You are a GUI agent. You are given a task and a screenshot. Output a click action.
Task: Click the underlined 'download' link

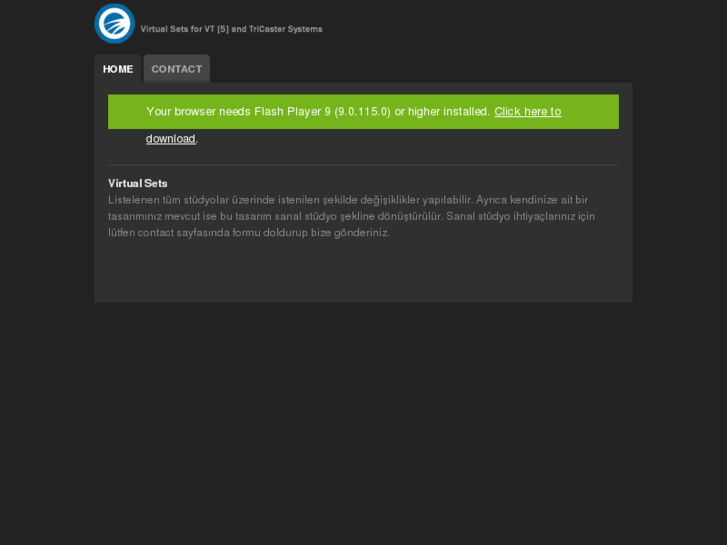(171, 139)
